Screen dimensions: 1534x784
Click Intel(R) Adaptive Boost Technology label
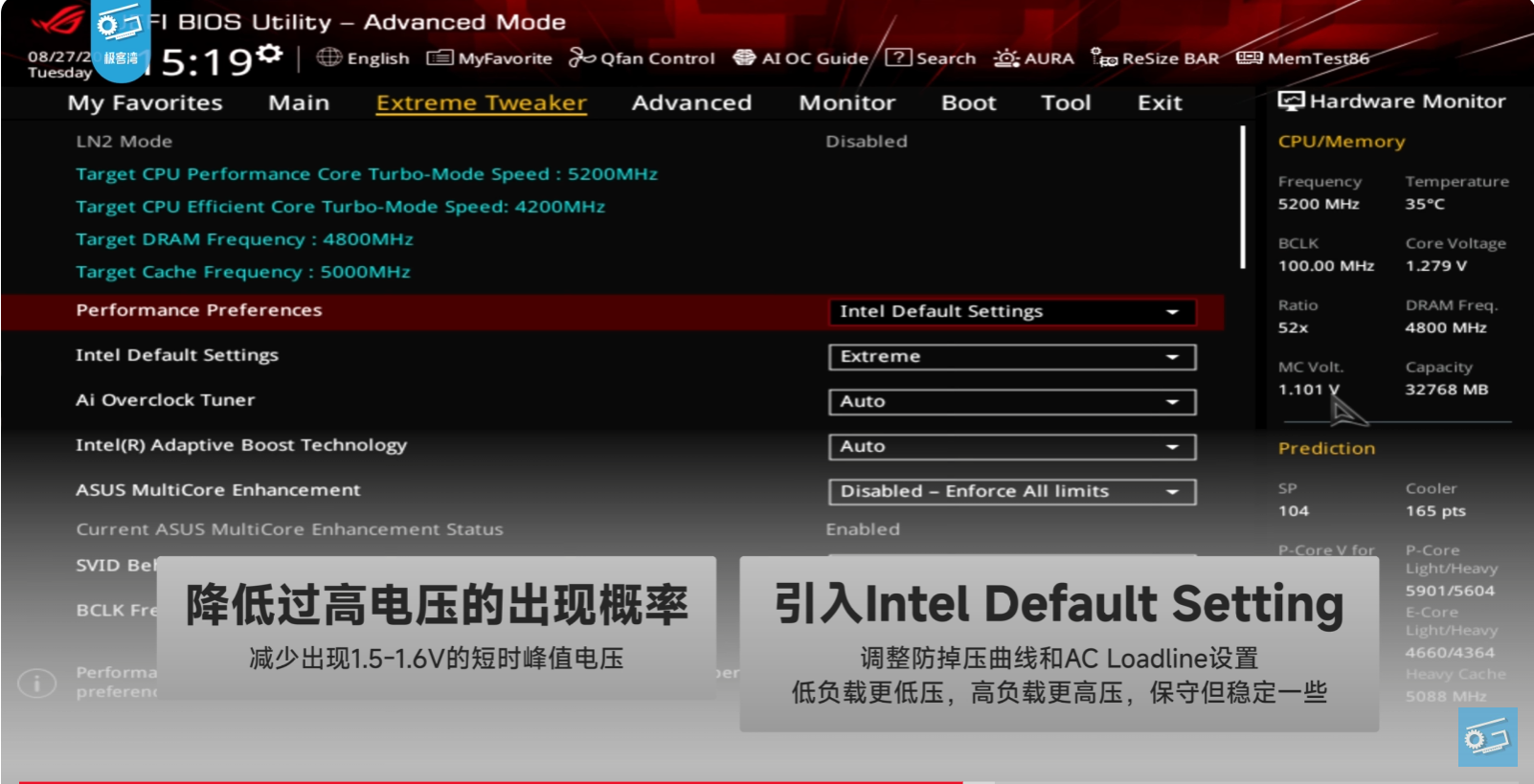[x=241, y=445]
